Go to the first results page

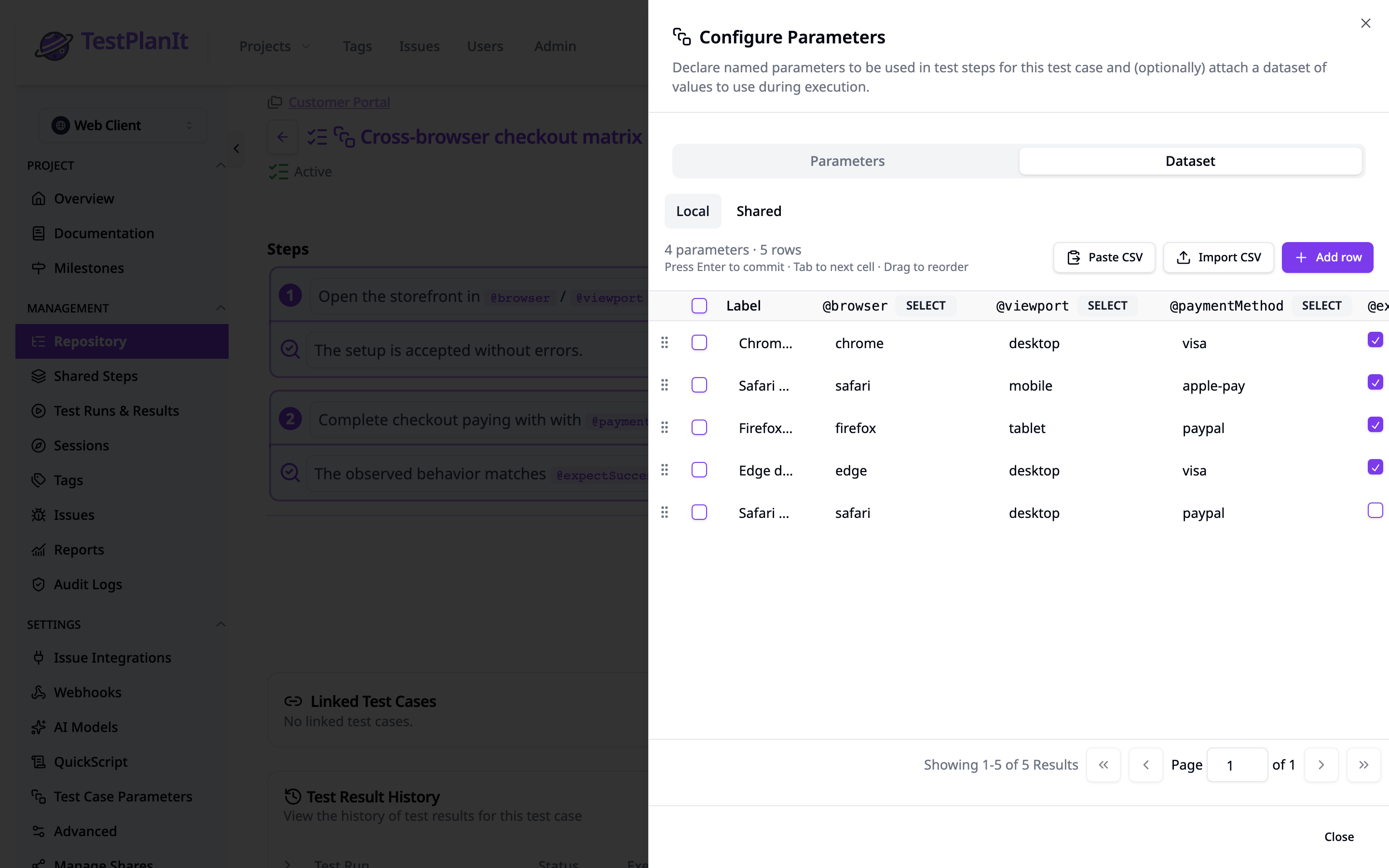1103,765
